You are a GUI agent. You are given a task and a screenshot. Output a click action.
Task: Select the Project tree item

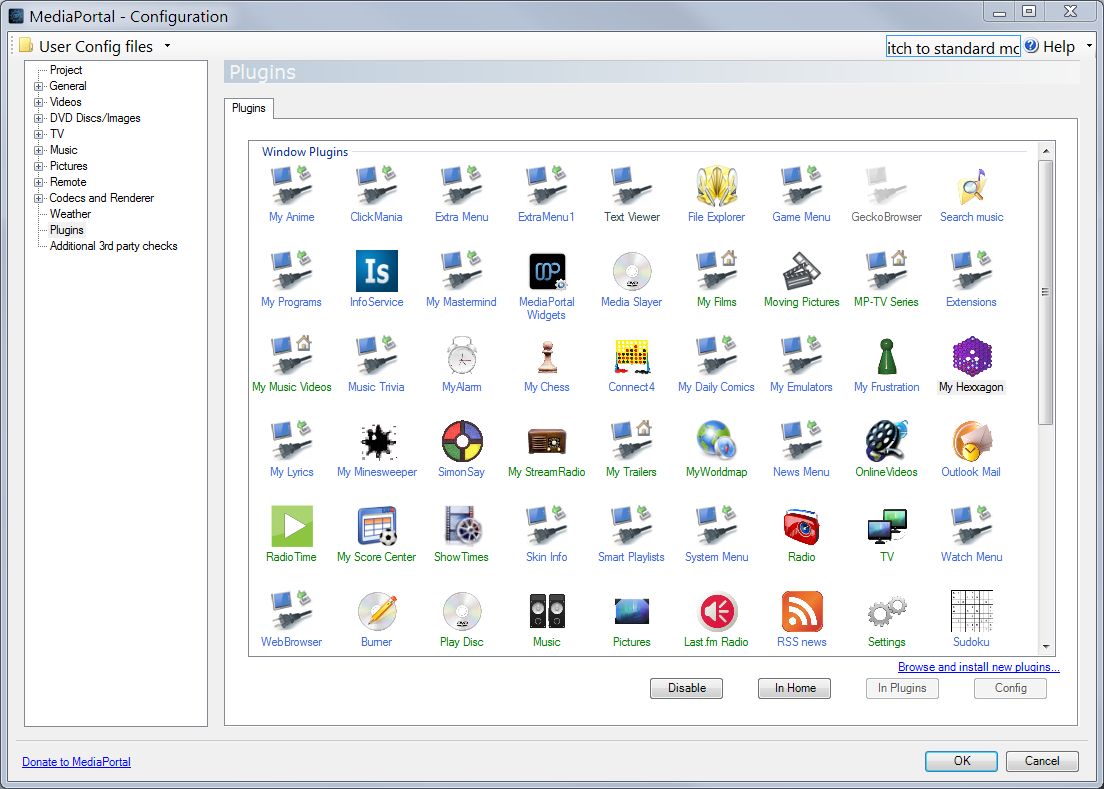click(65, 70)
